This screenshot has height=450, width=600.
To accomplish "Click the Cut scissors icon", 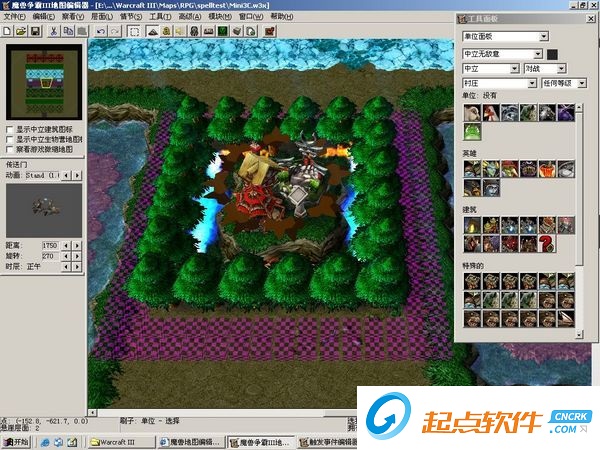I will [54, 31].
